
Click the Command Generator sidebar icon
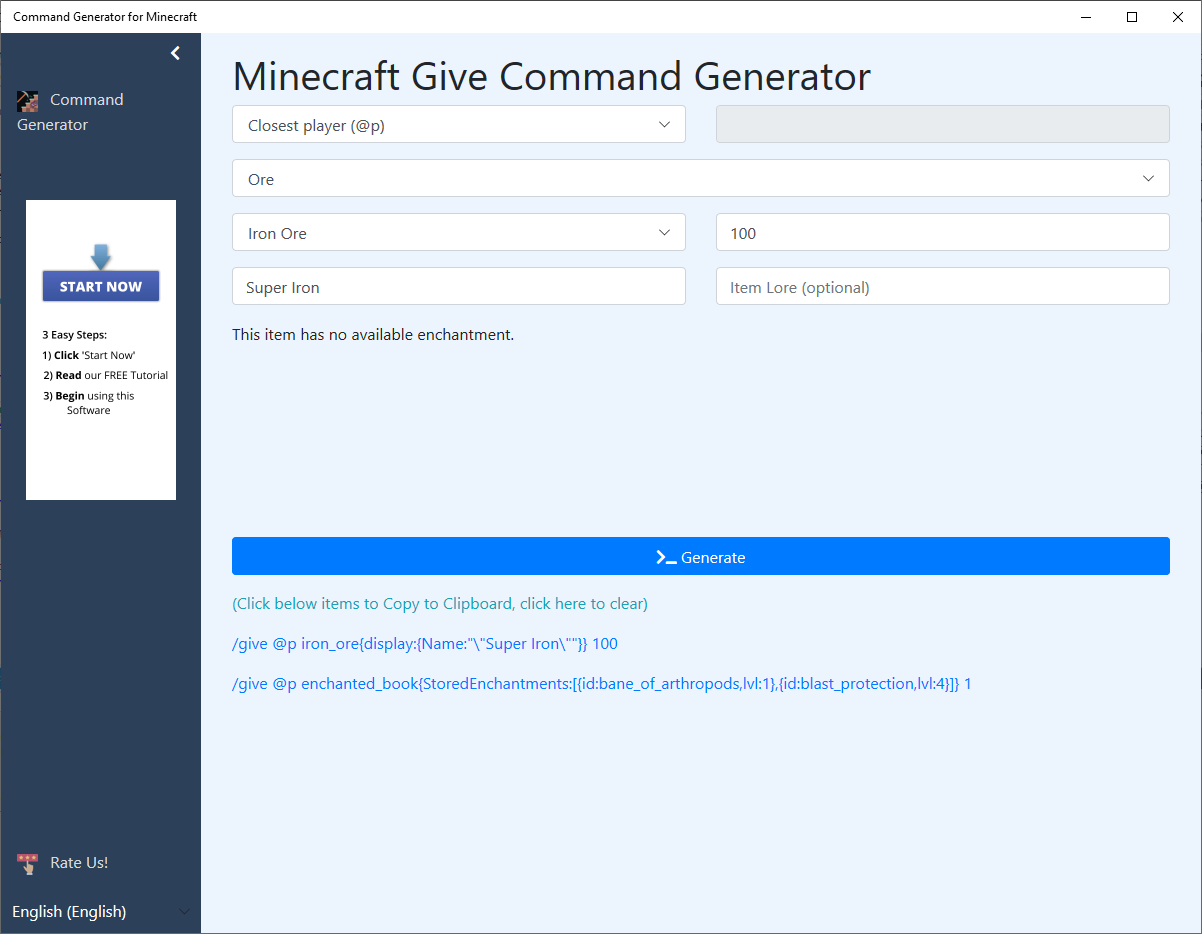click(x=28, y=101)
